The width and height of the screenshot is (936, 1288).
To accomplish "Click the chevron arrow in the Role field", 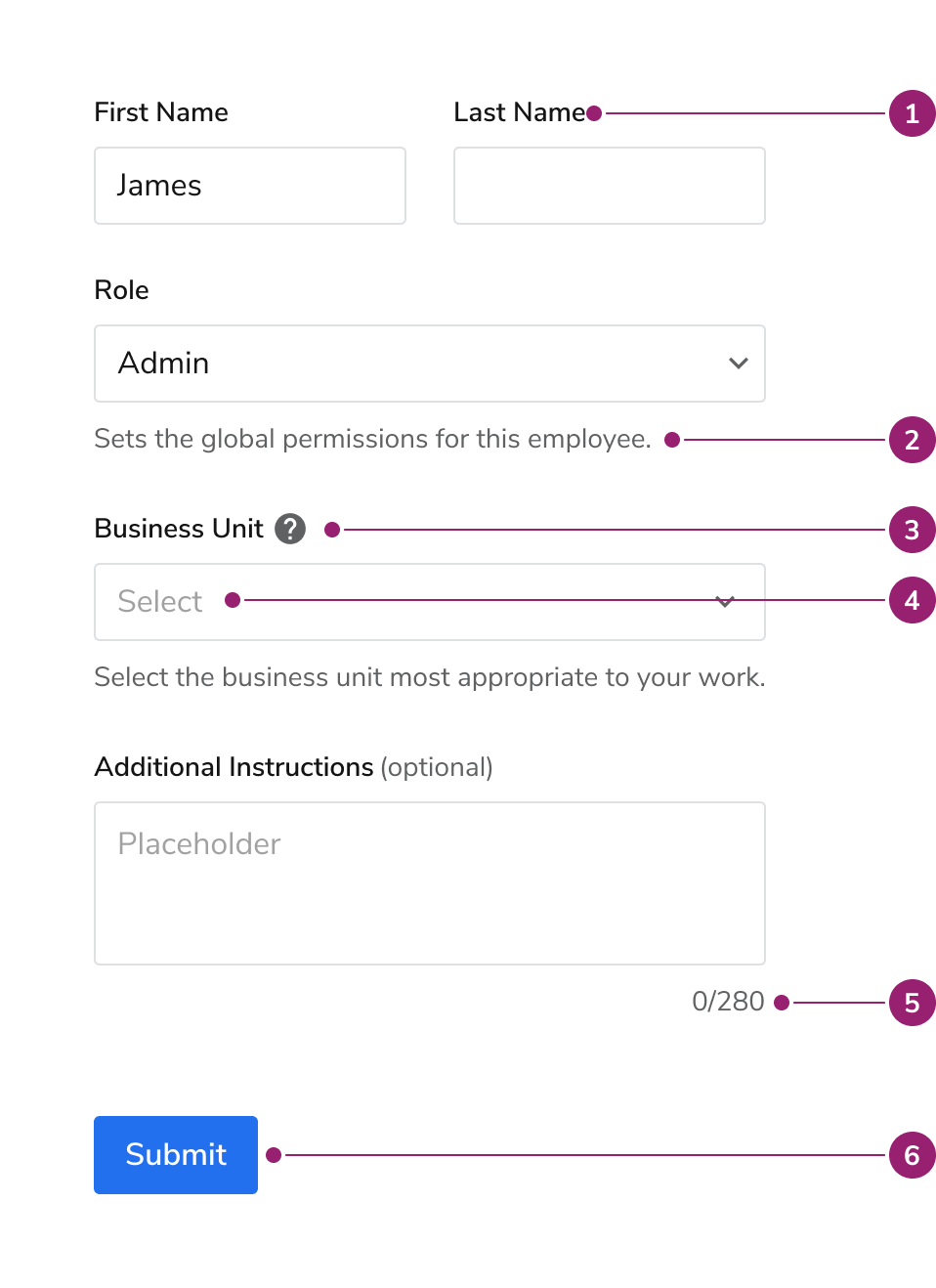I will click(739, 364).
